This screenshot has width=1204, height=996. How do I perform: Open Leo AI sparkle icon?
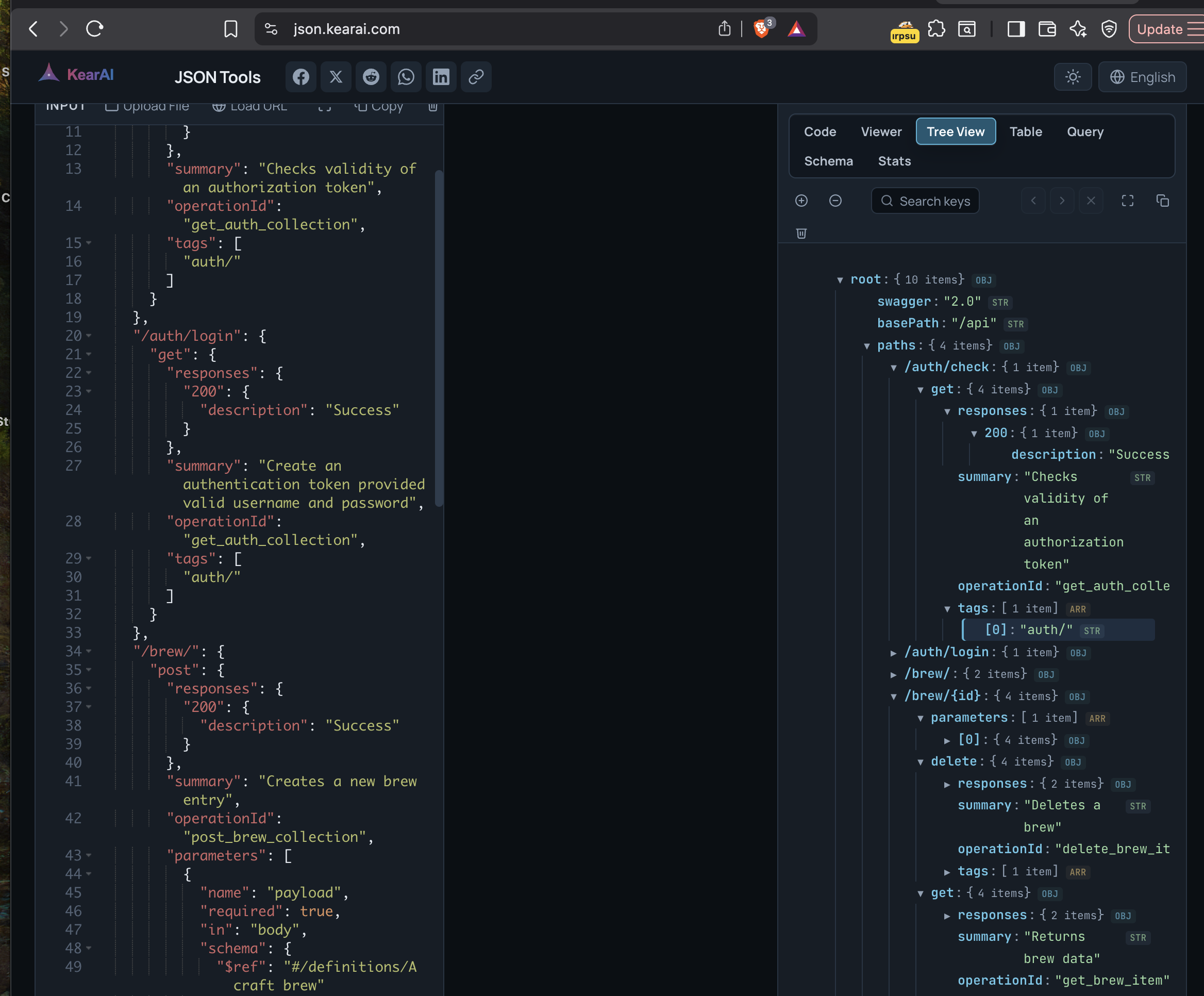pyautogui.click(x=1078, y=29)
